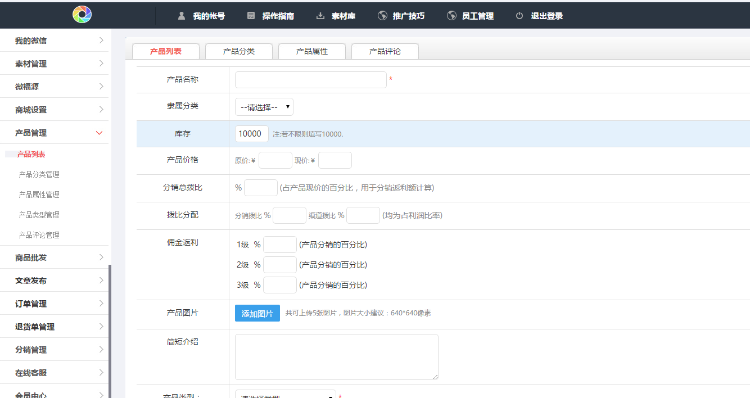Select 产品属性管理 in sidebar submenu

click(39, 195)
